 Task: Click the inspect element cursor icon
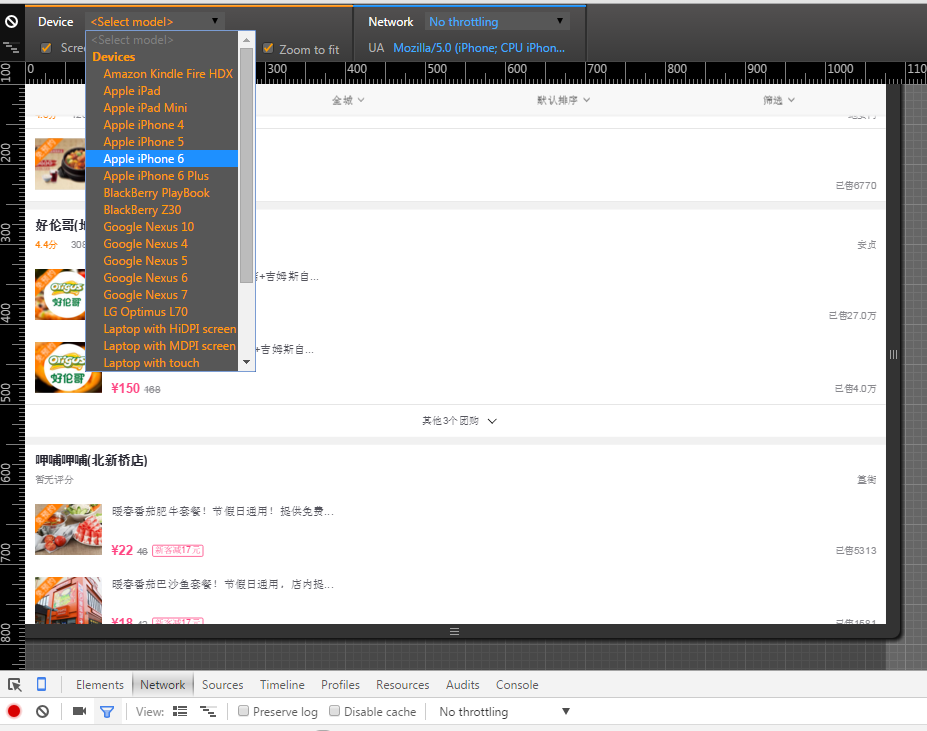pos(15,685)
